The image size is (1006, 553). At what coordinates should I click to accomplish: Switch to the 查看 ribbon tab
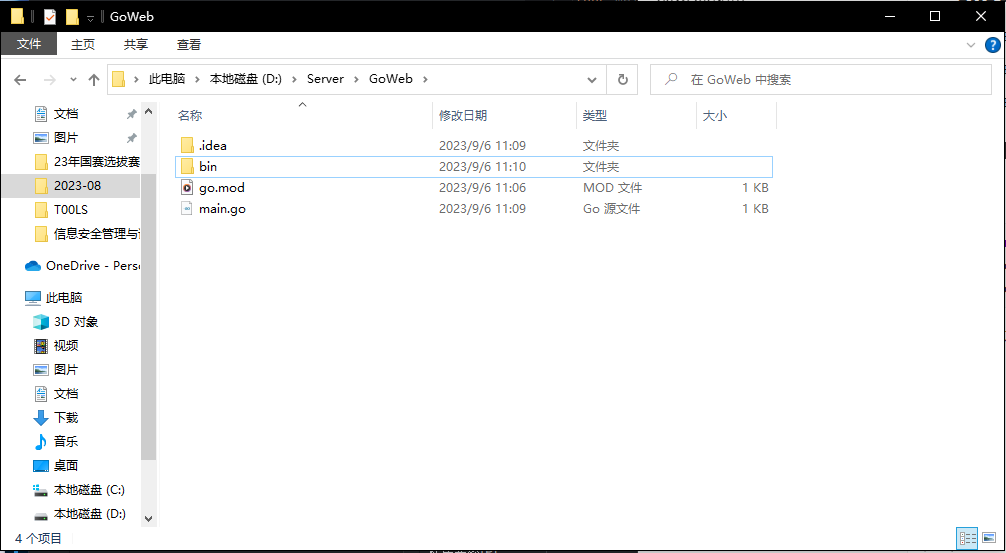pyautogui.click(x=189, y=44)
